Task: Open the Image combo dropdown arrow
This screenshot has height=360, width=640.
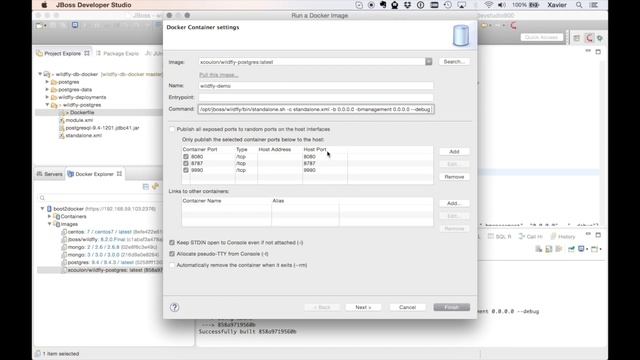Action: coord(429,62)
